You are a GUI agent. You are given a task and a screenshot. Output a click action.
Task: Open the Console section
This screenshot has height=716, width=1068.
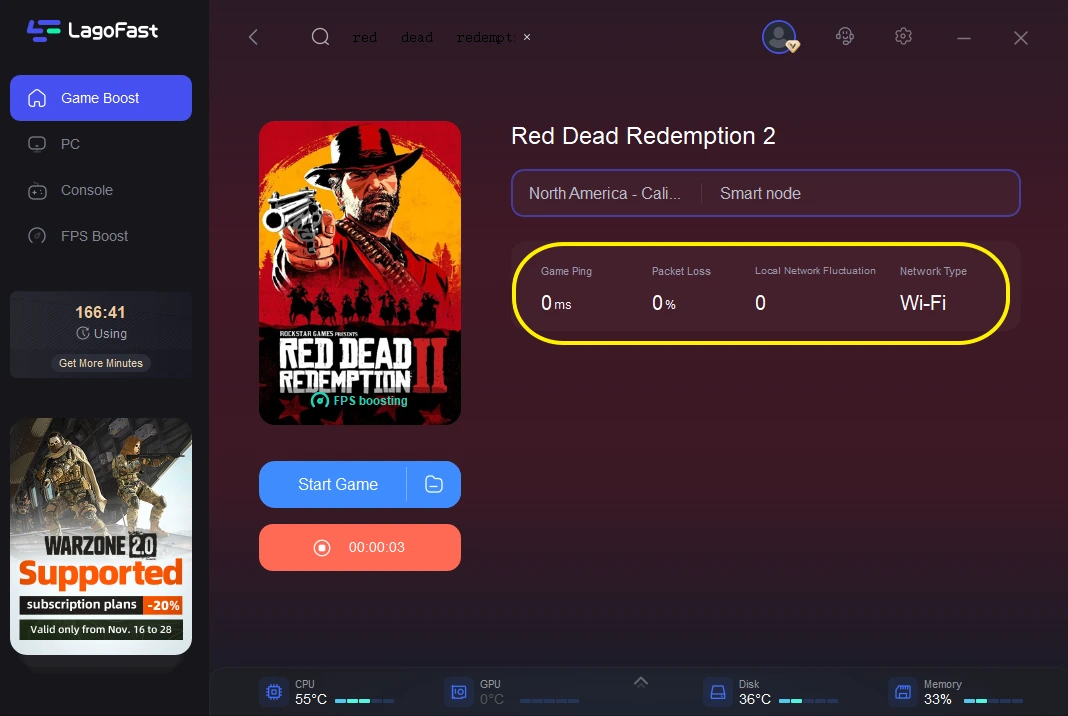click(101, 190)
